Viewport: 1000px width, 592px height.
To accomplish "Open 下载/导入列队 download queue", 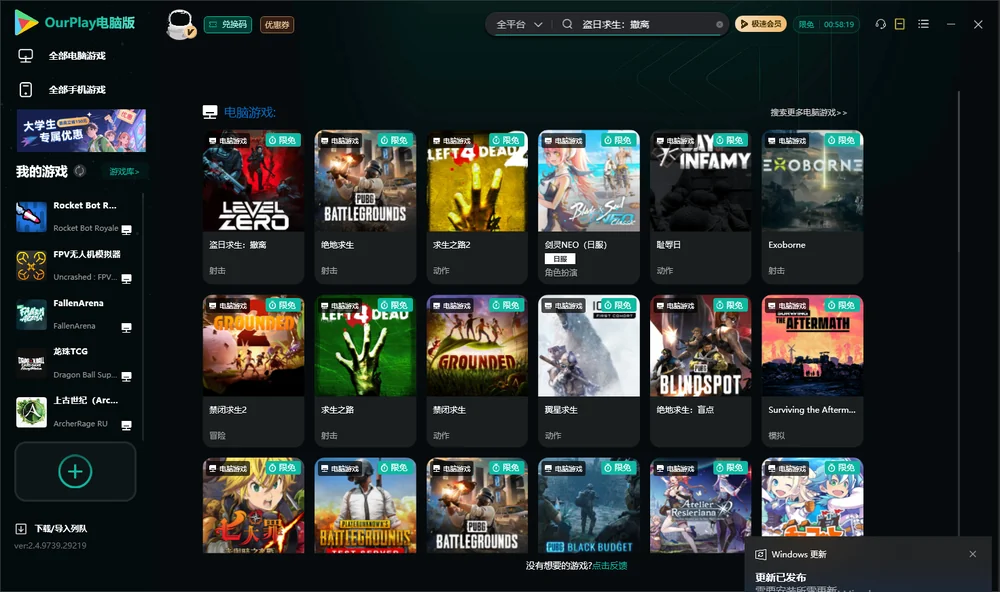I will (x=52, y=528).
